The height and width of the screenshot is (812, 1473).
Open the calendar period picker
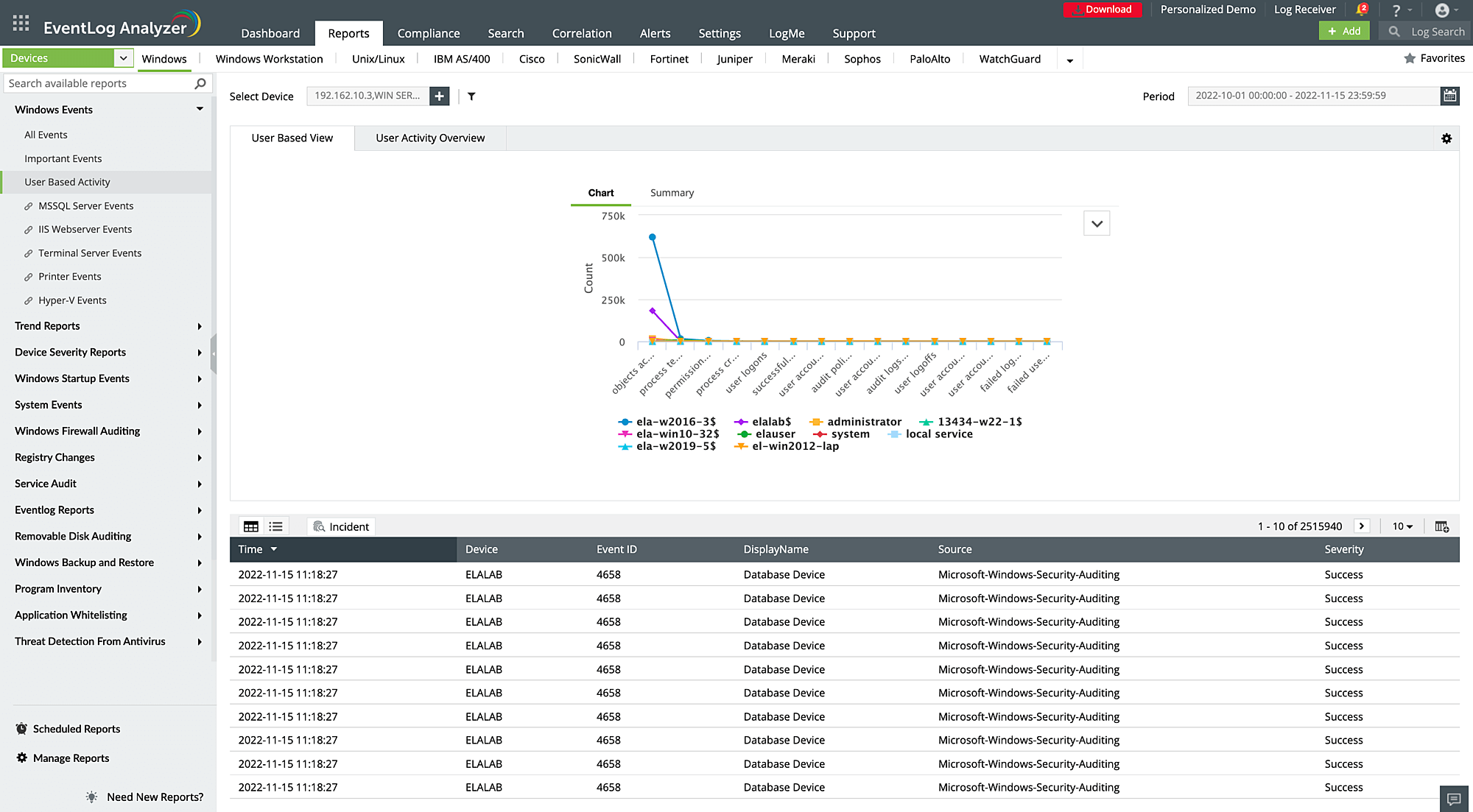pyautogui.click(x=1449, y=96)
